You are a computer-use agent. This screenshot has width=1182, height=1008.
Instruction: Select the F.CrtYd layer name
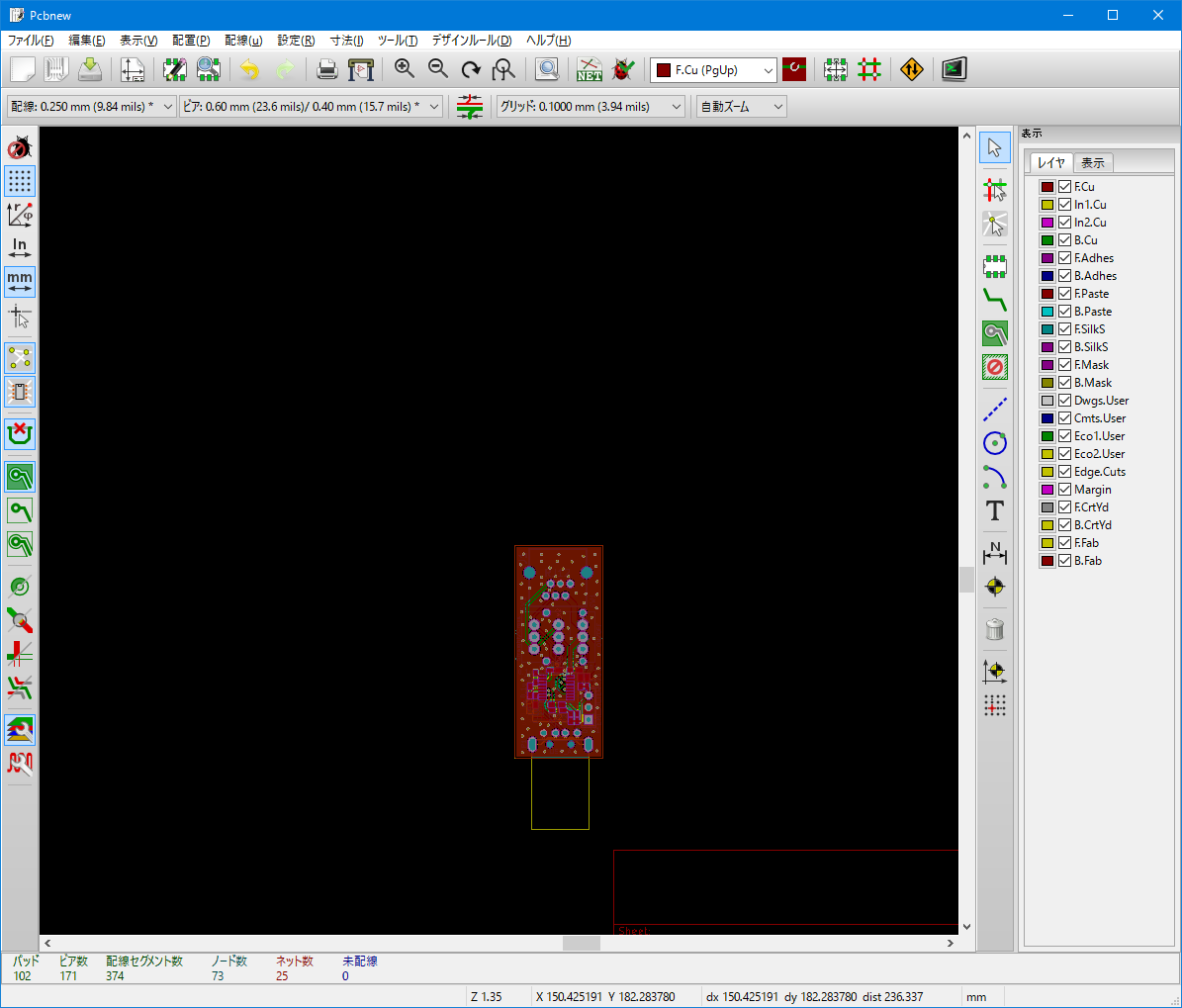[x=1092, y=506]
